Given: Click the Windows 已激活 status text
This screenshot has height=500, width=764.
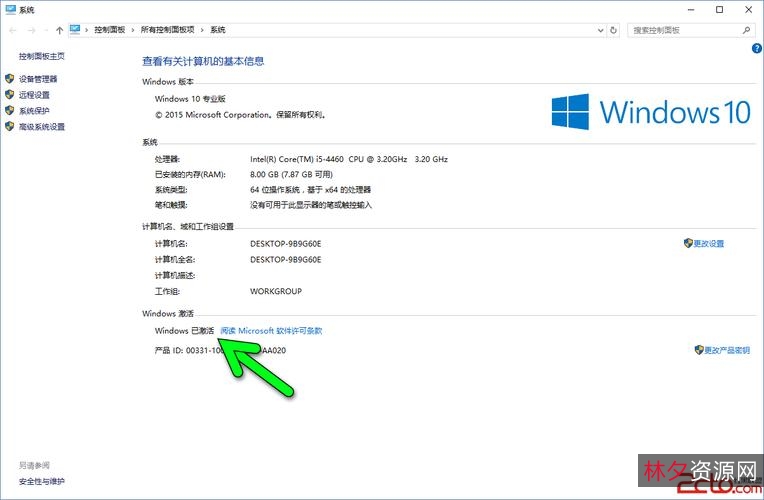Looking at the screenshot, I should [x=184, y=330].
